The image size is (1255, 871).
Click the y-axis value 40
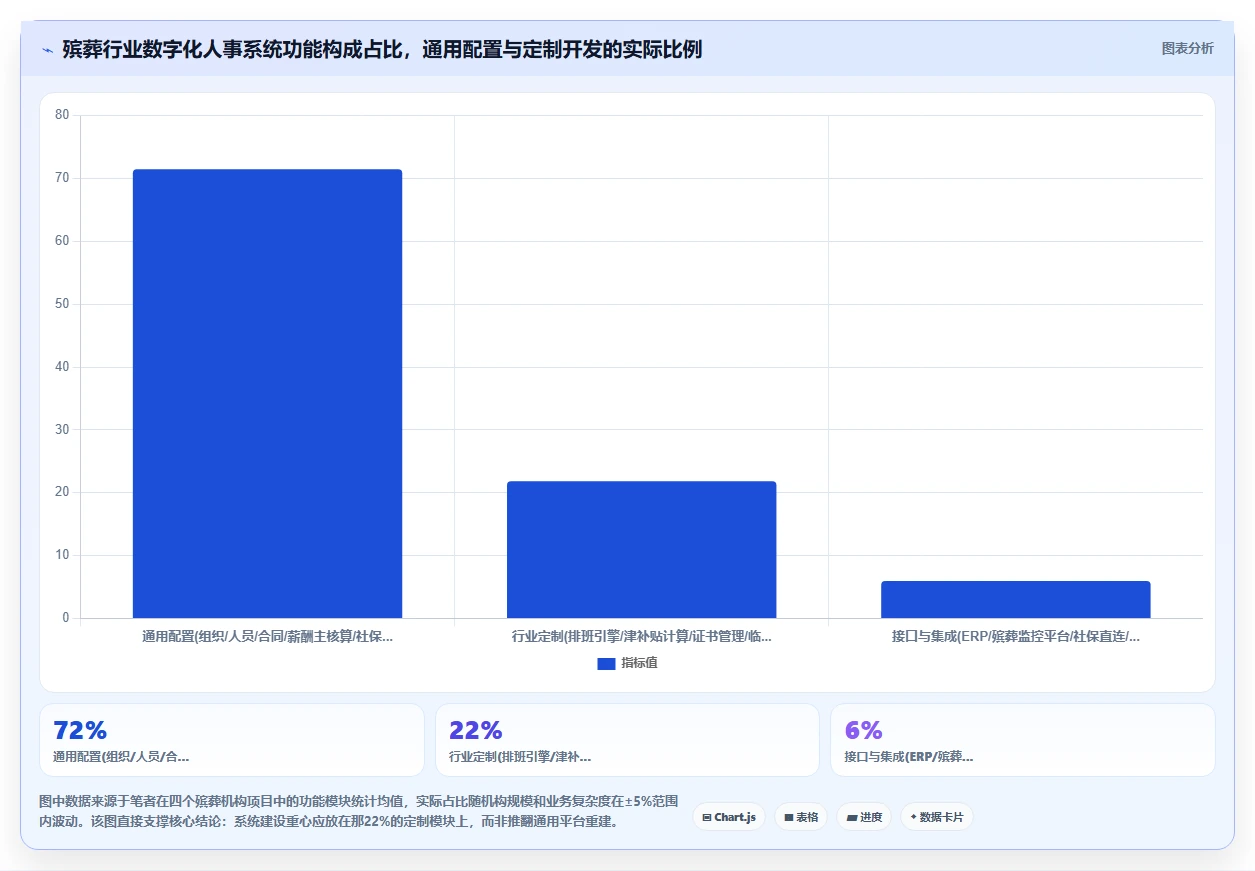[62, 367]
